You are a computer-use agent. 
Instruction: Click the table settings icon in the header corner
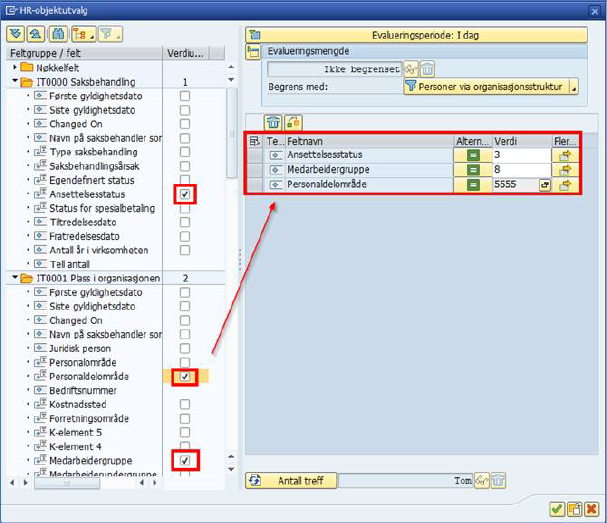254,141
